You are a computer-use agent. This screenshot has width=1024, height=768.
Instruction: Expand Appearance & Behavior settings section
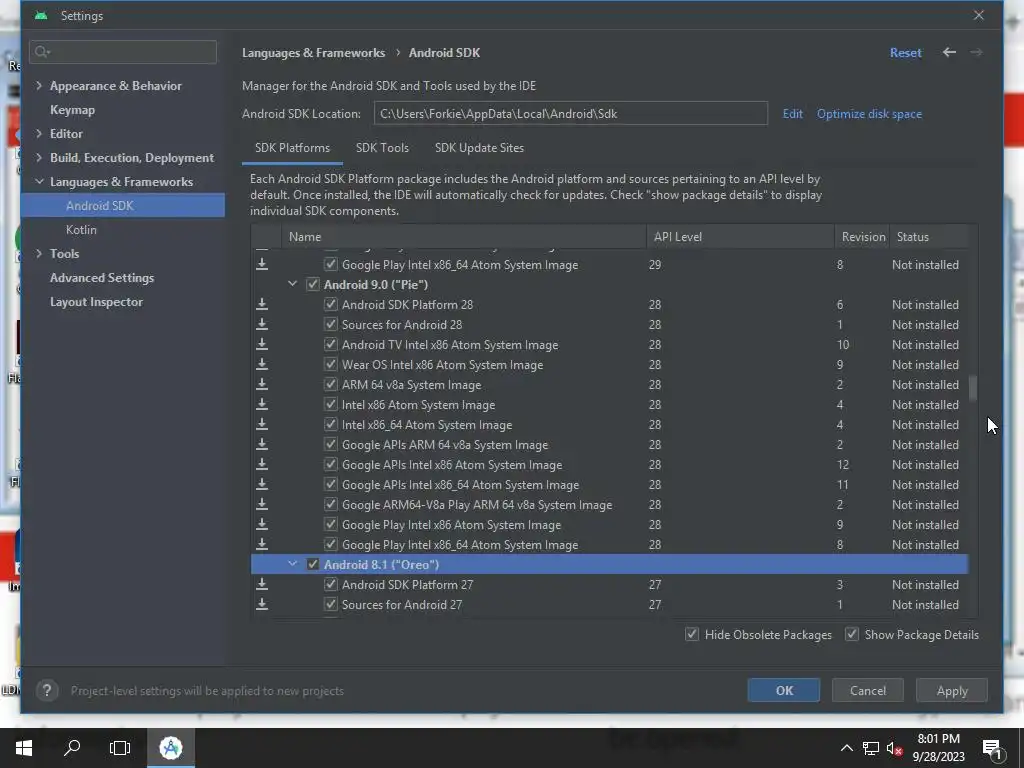tap(39, 86)
